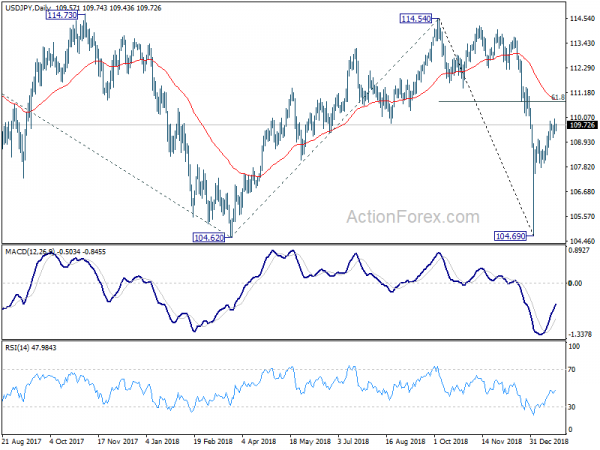The image size is (600, 450).
Task: Click the 113.430 price axis level
Action: tap(582, 43)
